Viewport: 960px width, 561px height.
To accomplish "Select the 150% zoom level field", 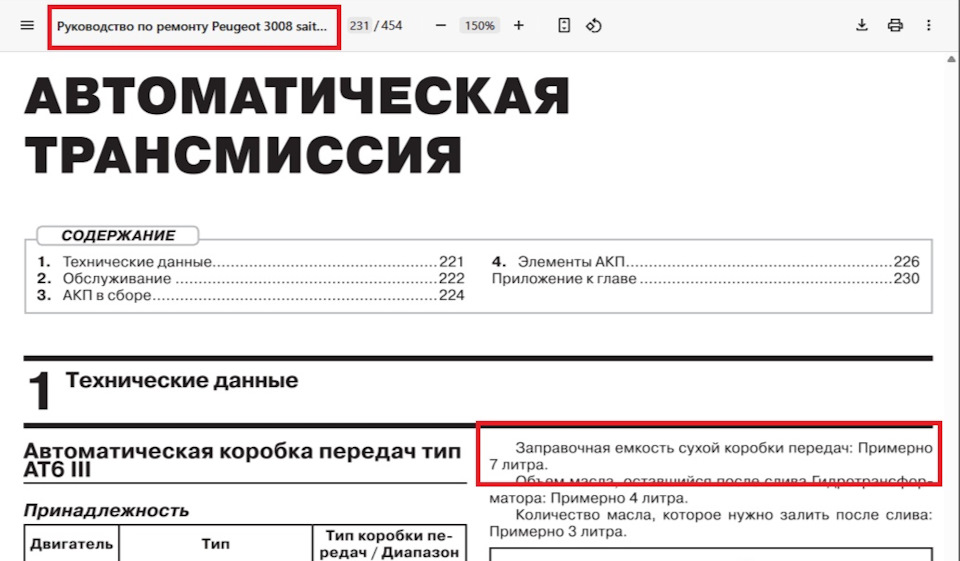I will click(x=479, y=26).
